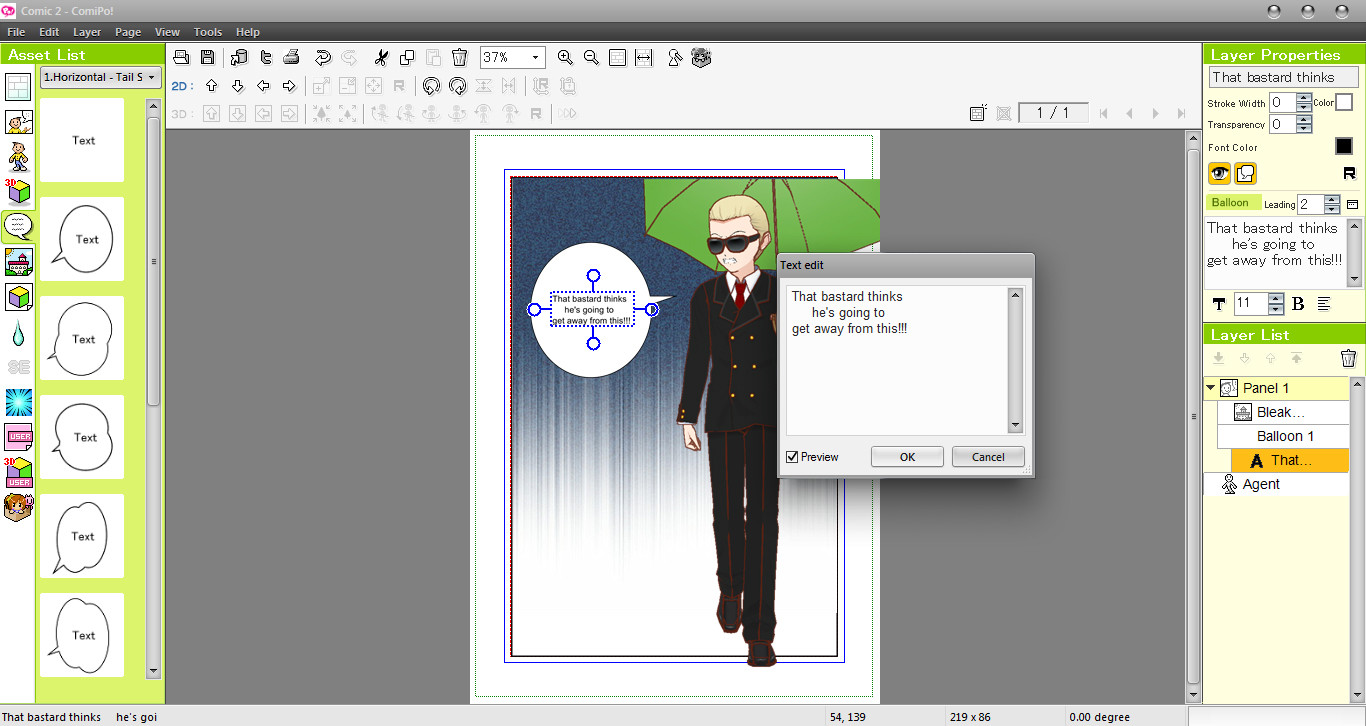Select the 3D item category in Asset List
The width and height of the screenshot is (1366, 726).
click(x=17, y=191)
